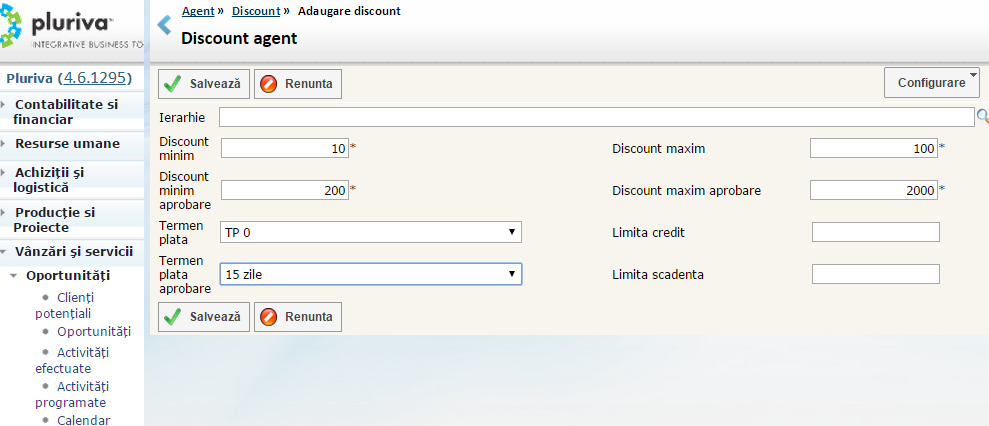Open the Discount breadcrumb link
This screenshot has width=989, height=426.
[255, 11]
